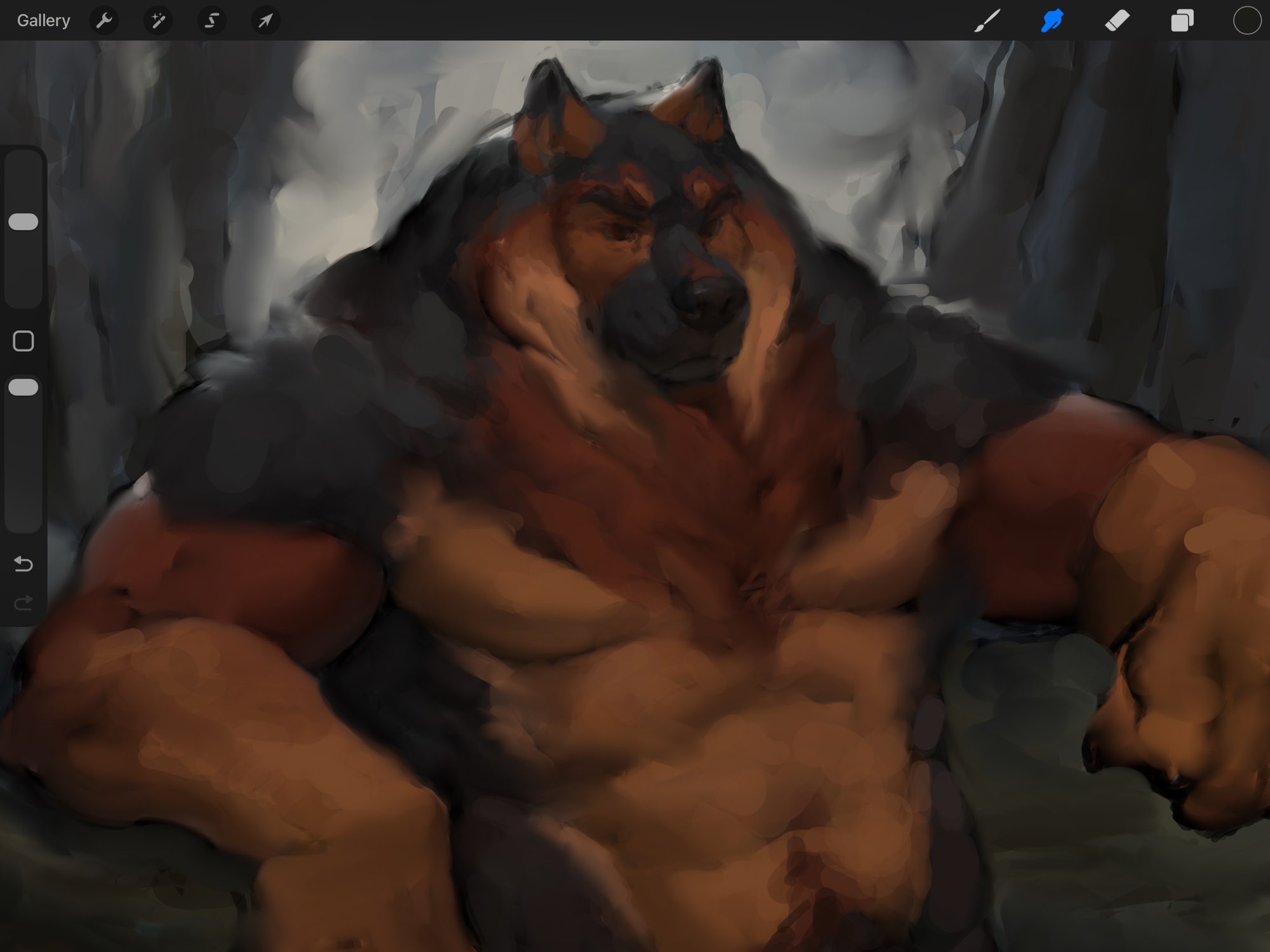The height and width of the screenshot is (952, 1270).
Task: Open the active color picker circle
Action: click(x=1247, y=21)
